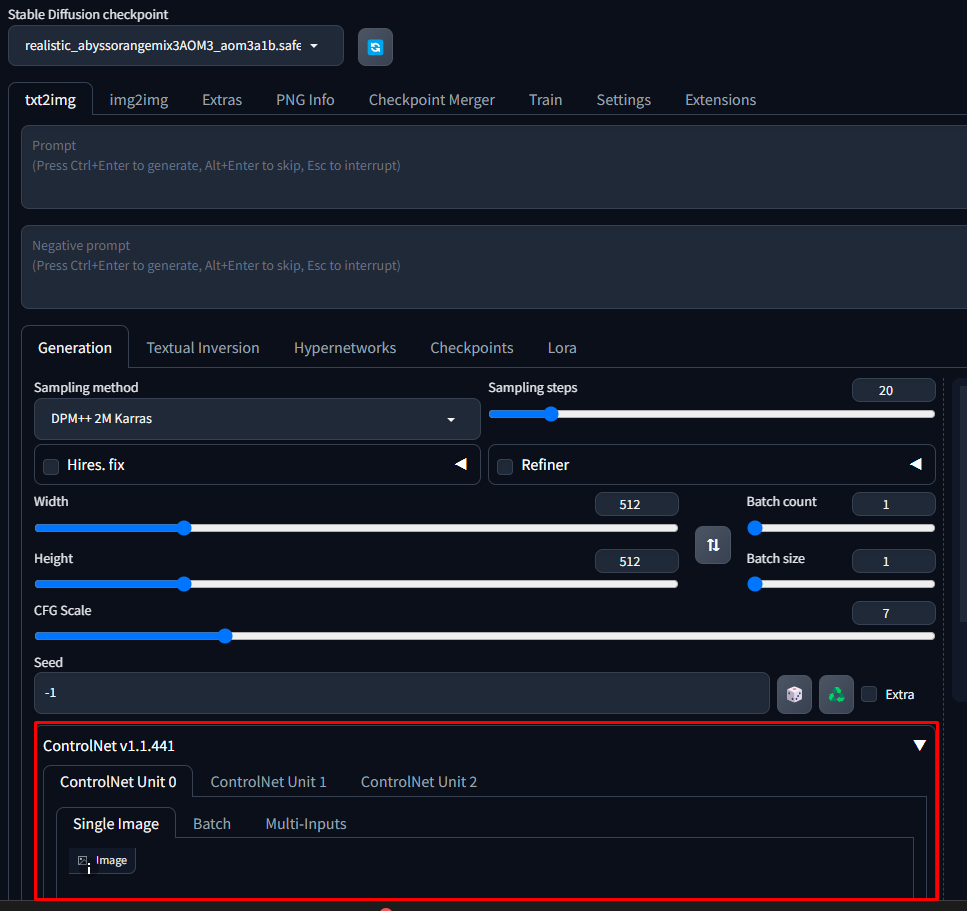Screen dimensions: 967x911
Task: Click the dice icon to randomize seed
Action: [794, 694]
